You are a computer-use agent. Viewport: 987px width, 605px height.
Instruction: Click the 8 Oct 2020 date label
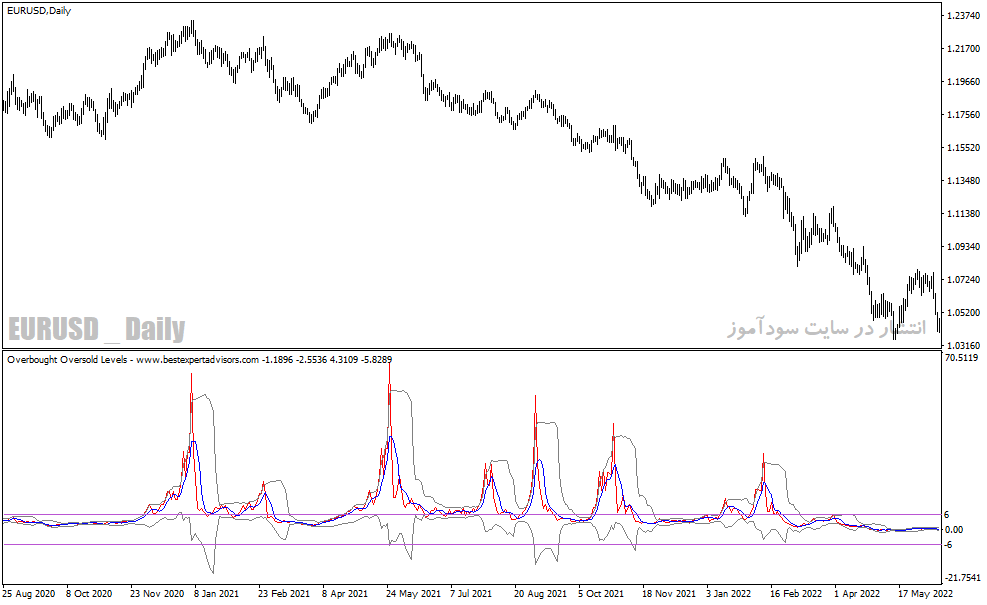click(x=89, y=594)
